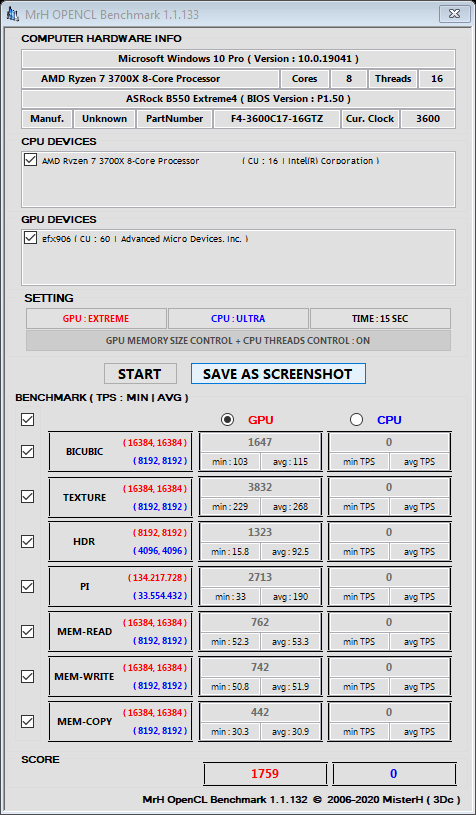
Task: Start the benchmark
Action: 140,374
